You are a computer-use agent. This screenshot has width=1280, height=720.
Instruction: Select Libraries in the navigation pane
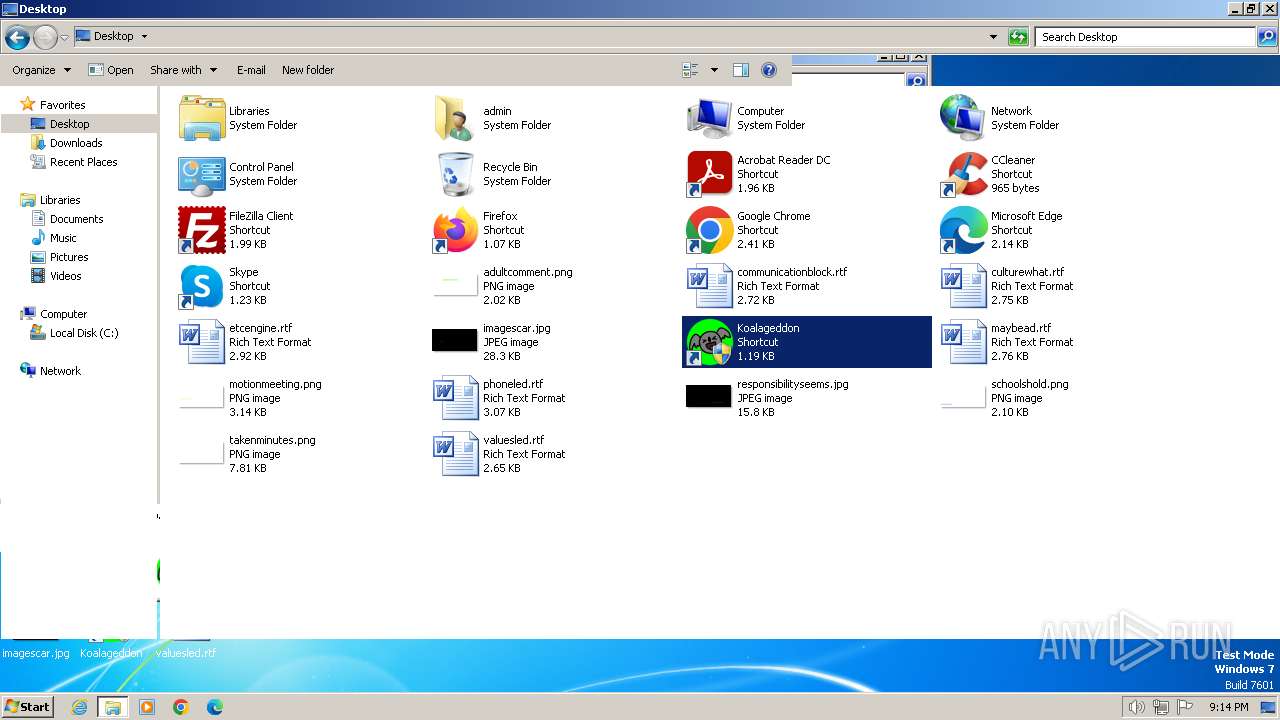[60, 200]
